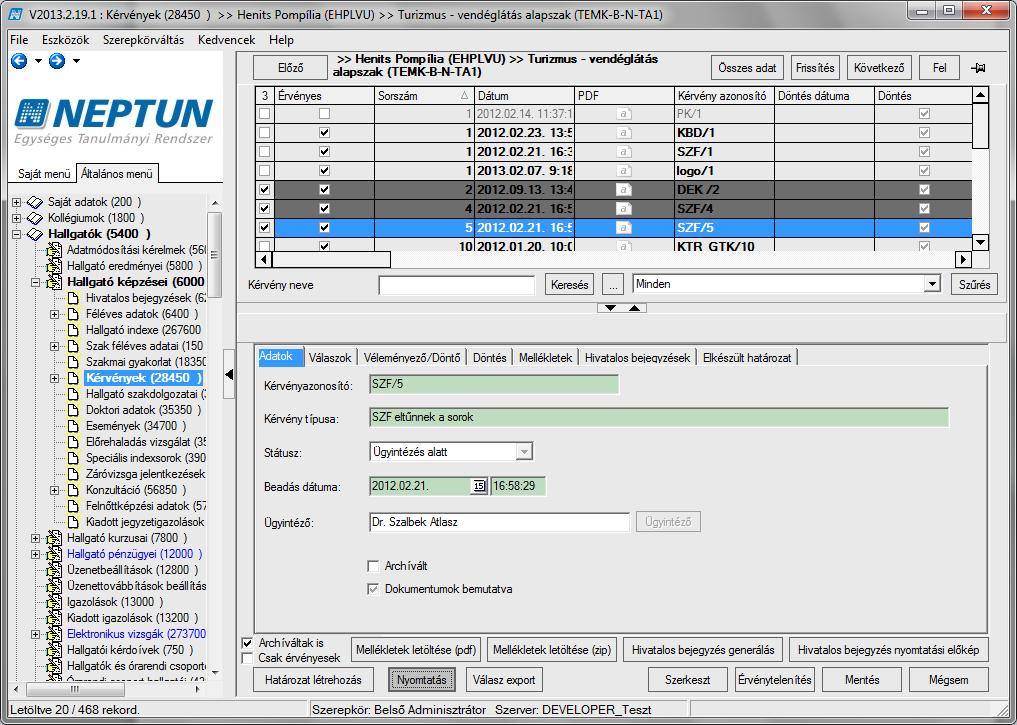1017x725 pixels.
Task: Switch to the Saját menü tab
Action: 44,174
